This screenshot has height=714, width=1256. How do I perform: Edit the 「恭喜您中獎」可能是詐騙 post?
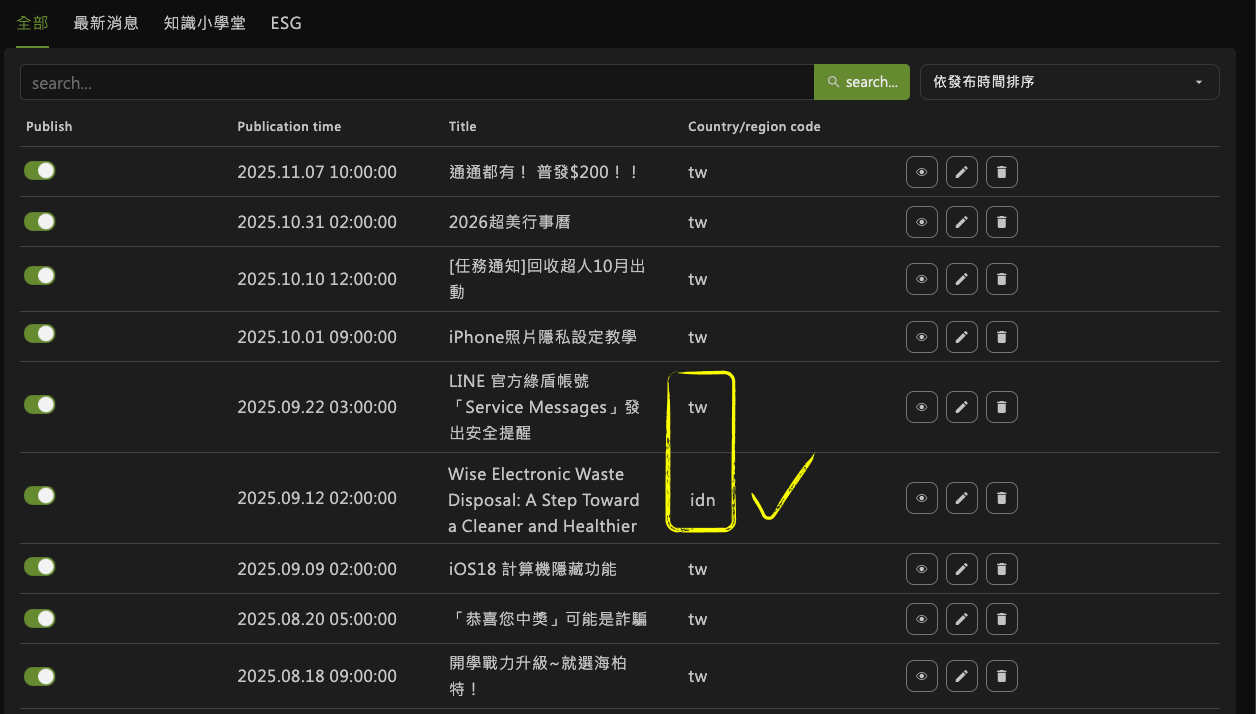coord(962,619)
